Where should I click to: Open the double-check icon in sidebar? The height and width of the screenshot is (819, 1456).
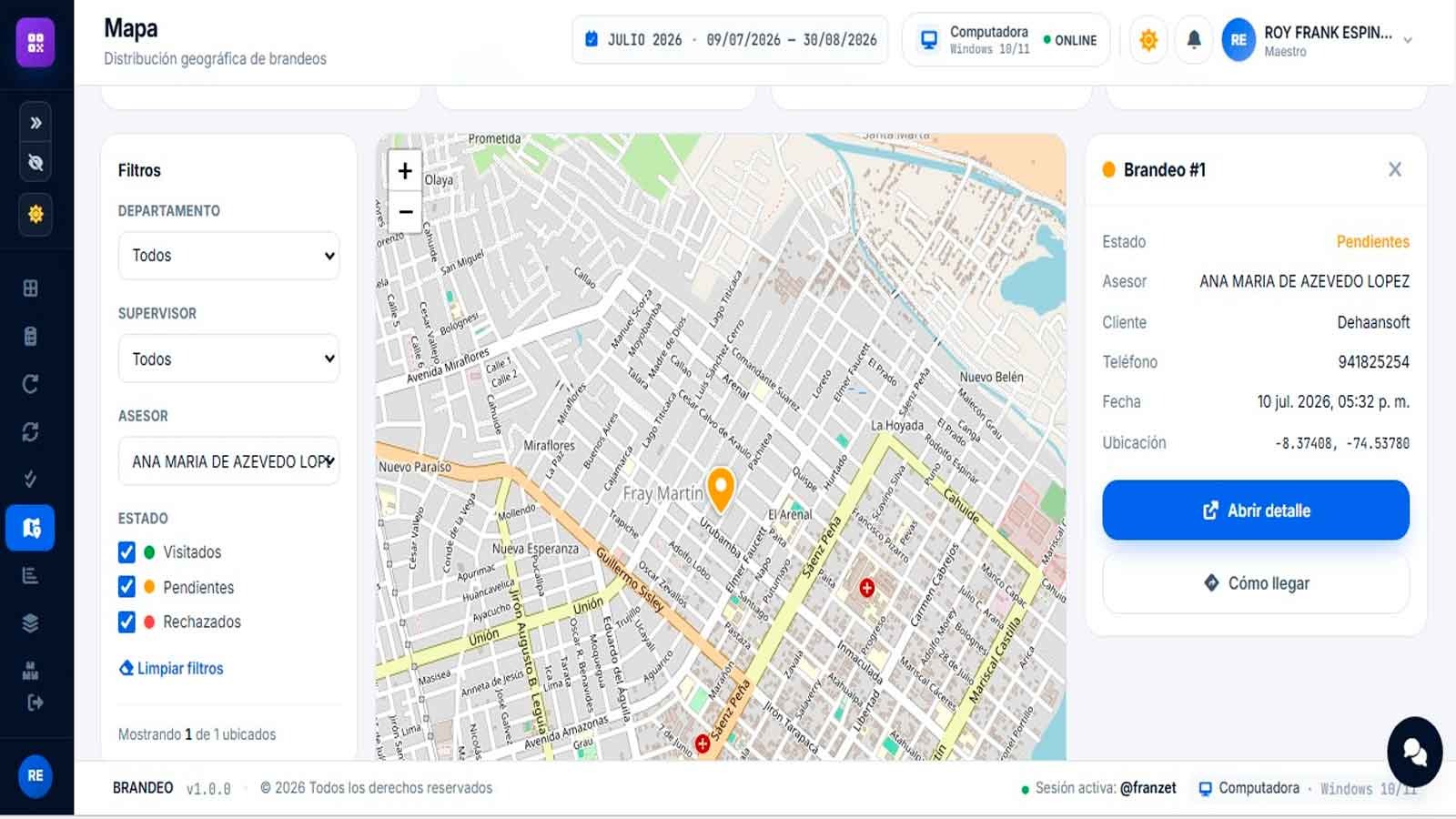(x=30, y=480)
